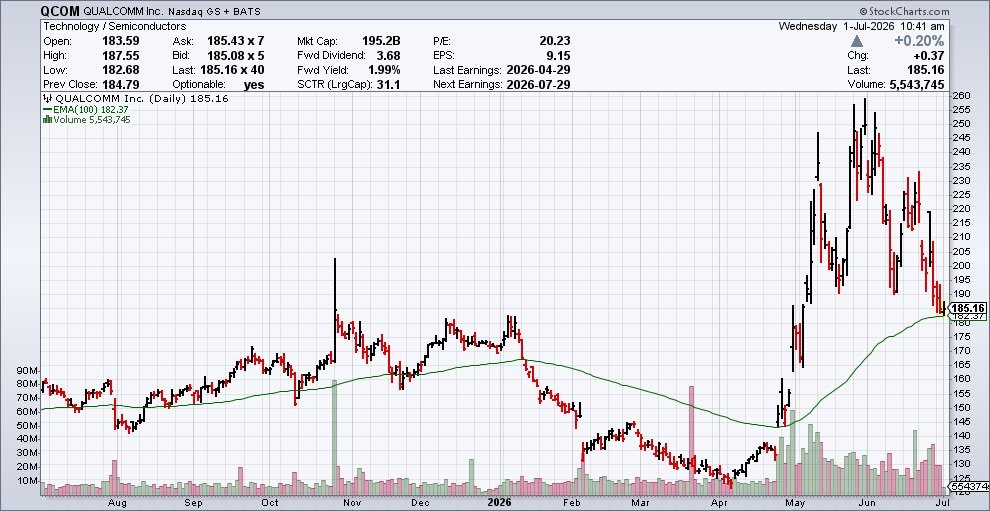Click the Mkt Cap value 195.2B
Image resolution: width=990 pixels, height=511 pixels.
[x=381, y=41]
